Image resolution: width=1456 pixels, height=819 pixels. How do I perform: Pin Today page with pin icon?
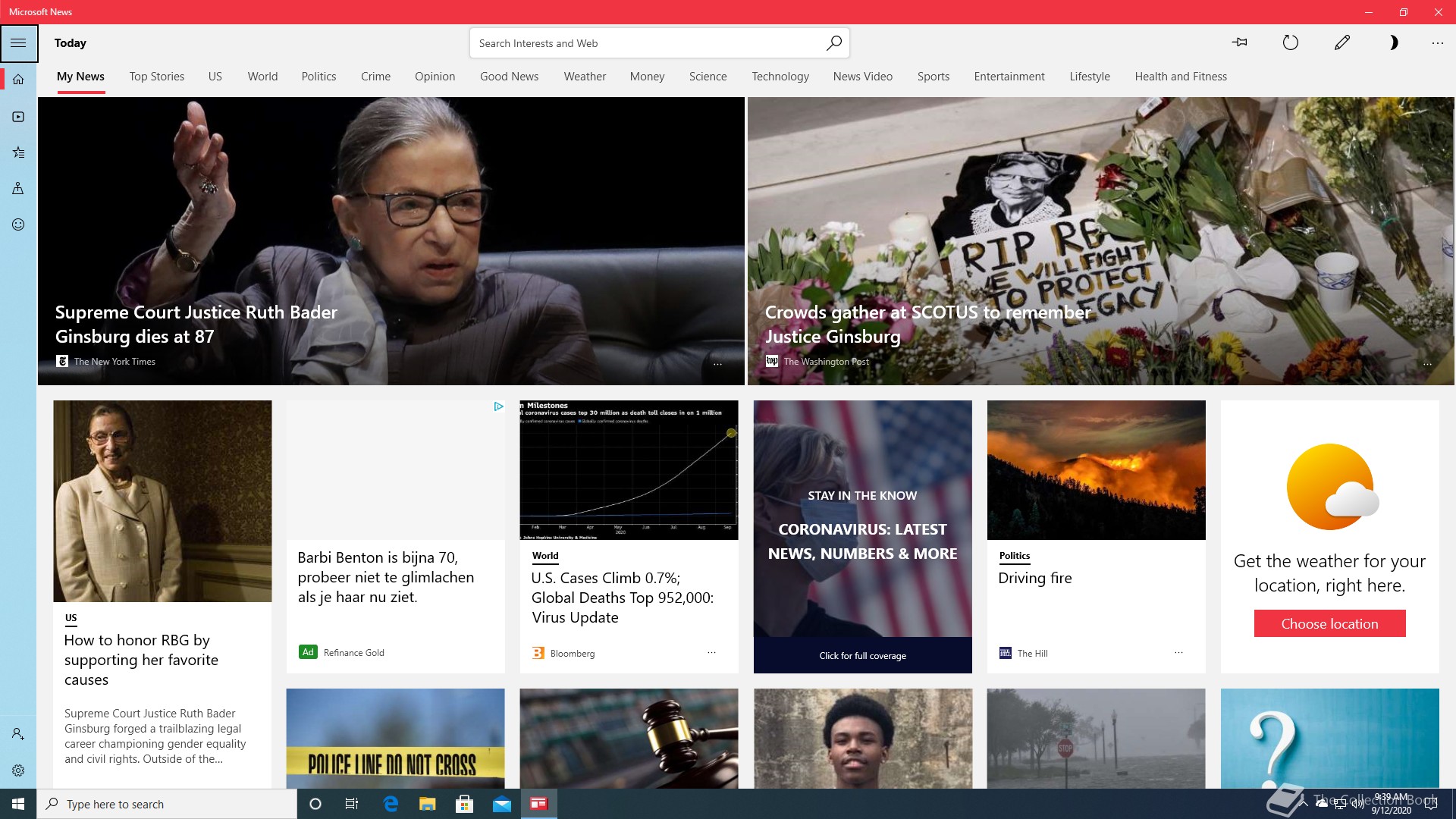pos(1240,42)
